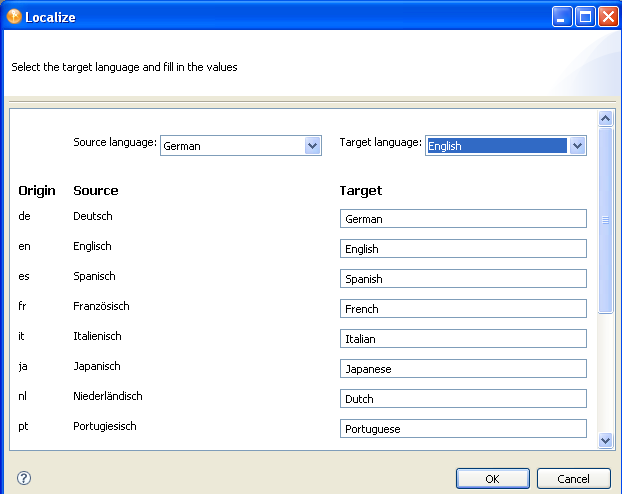Close the Localize dialog window
Screen dimensions: 622x494
pyautogui.click(x=607, y=17)
